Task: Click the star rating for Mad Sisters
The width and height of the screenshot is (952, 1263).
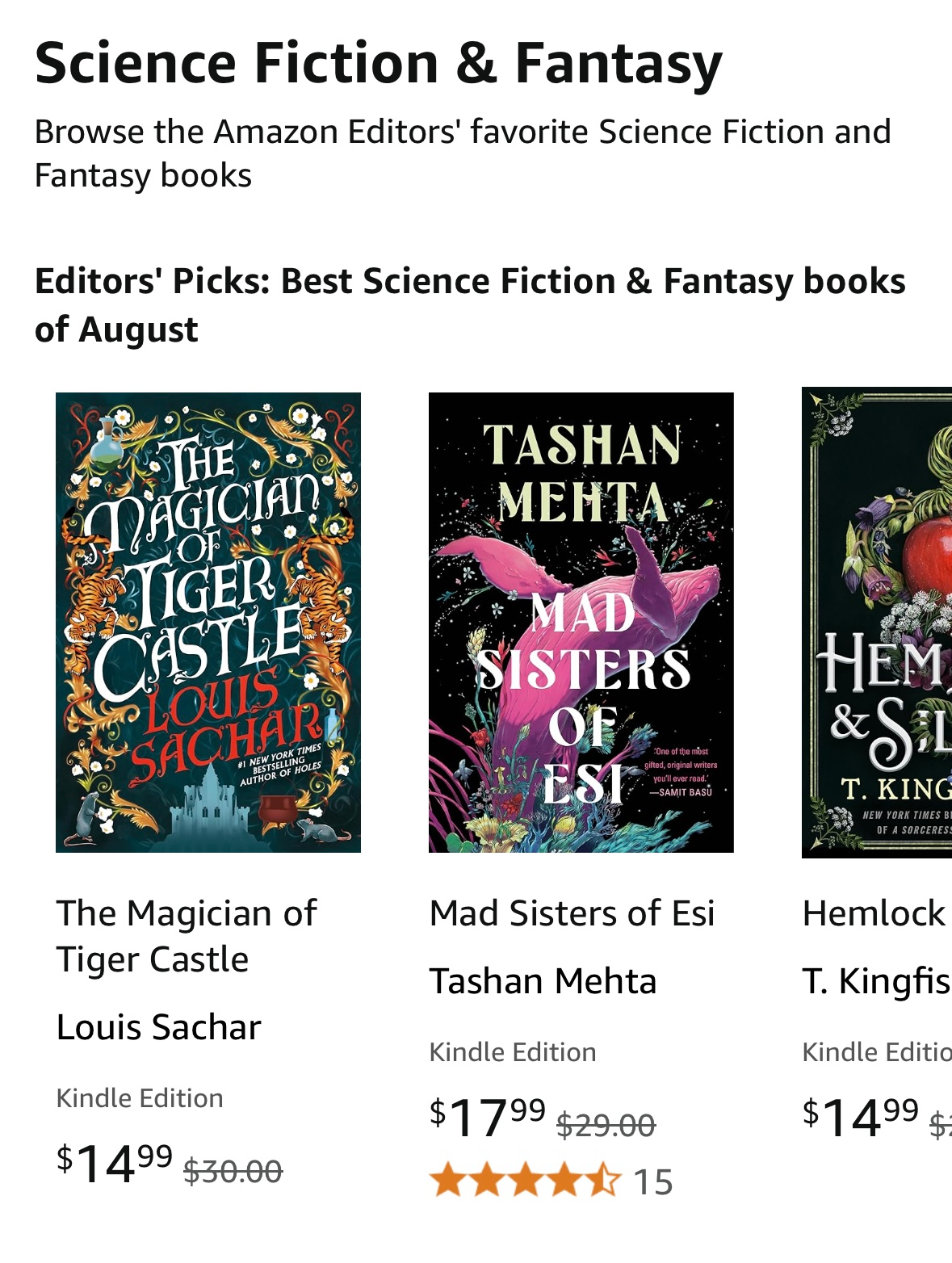Action: tap(526, 1181)
